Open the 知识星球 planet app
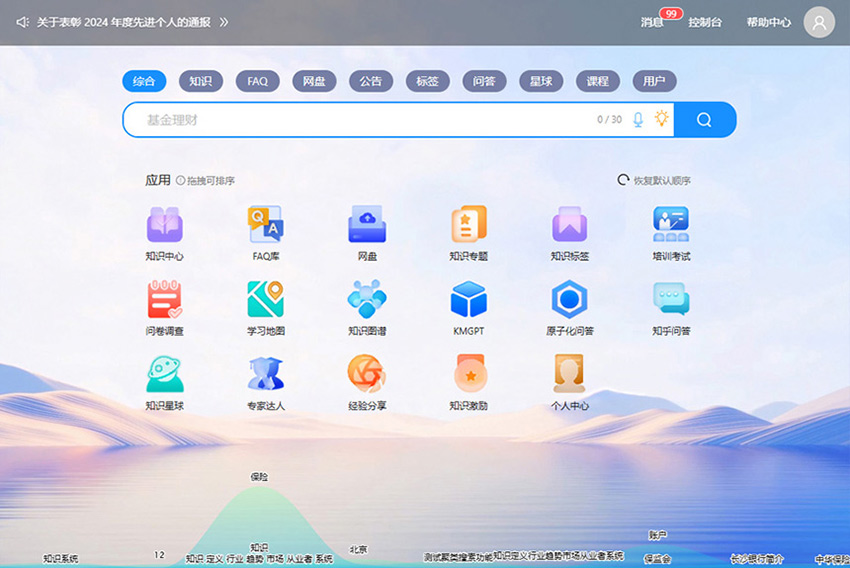The width and height of the screenshot is (850, 568). (164, 373)
